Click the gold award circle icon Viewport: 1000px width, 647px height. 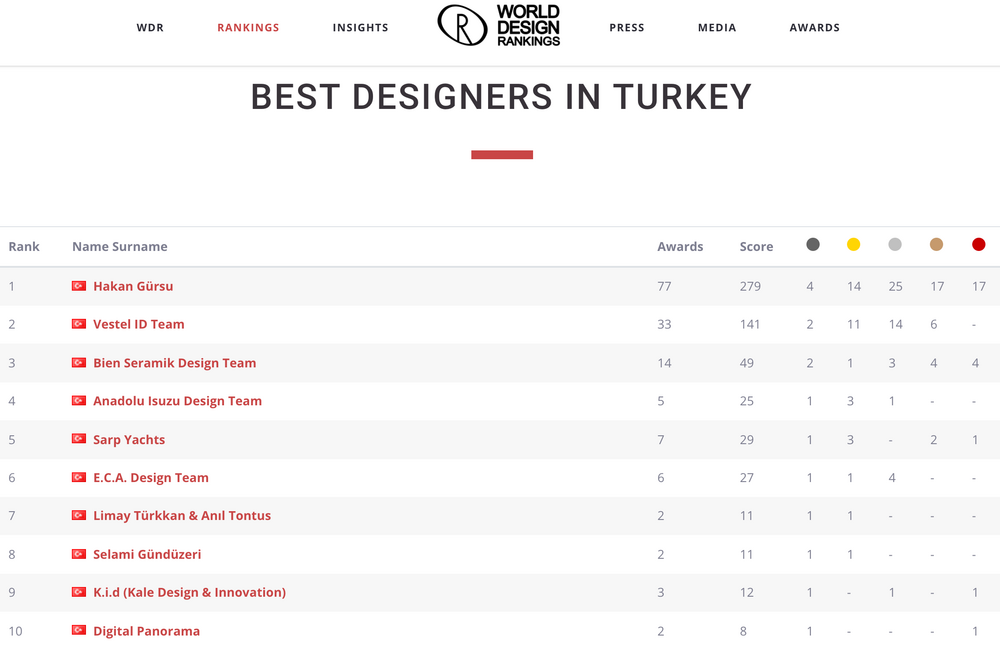tap(853, 245)
